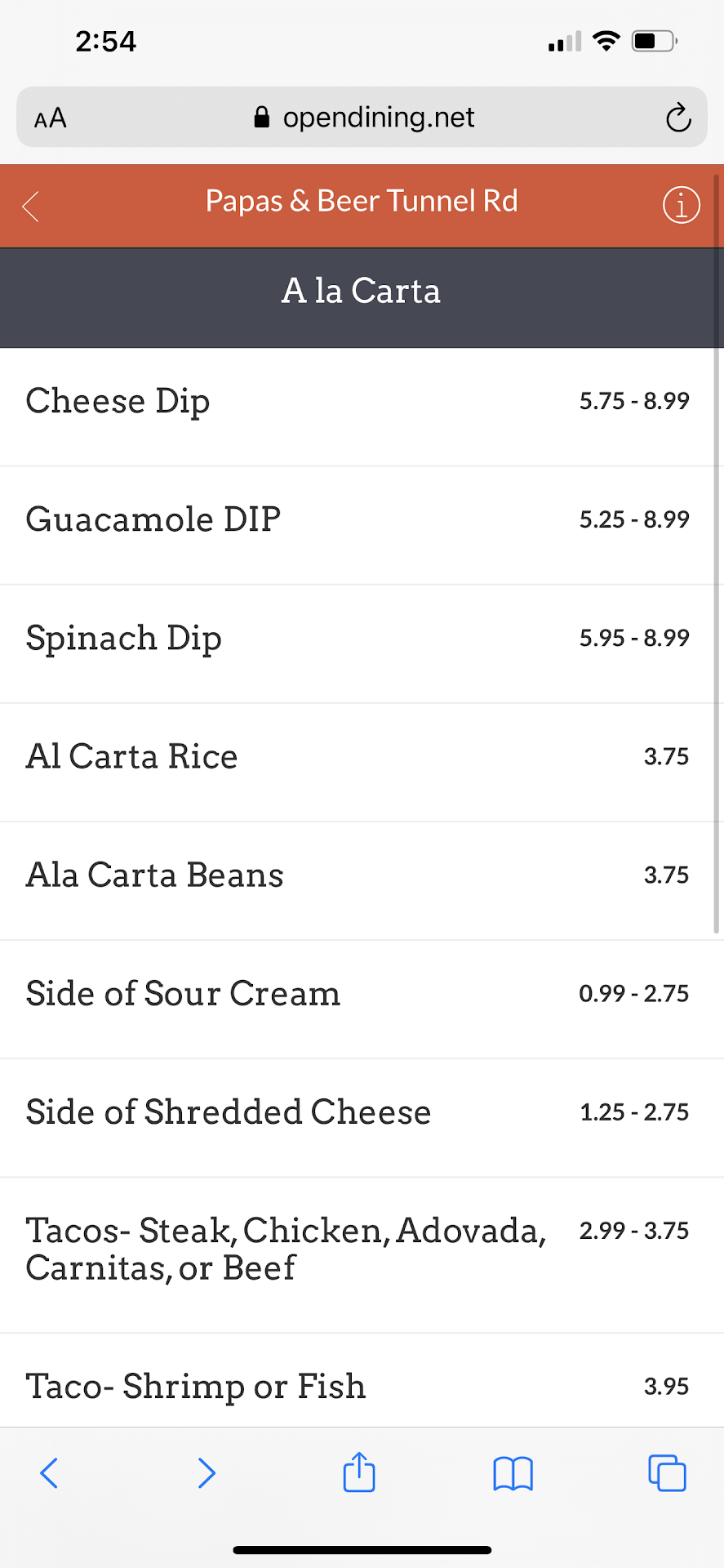
Task: Tap the opendining.net address field
Action: tap(363, 118)
